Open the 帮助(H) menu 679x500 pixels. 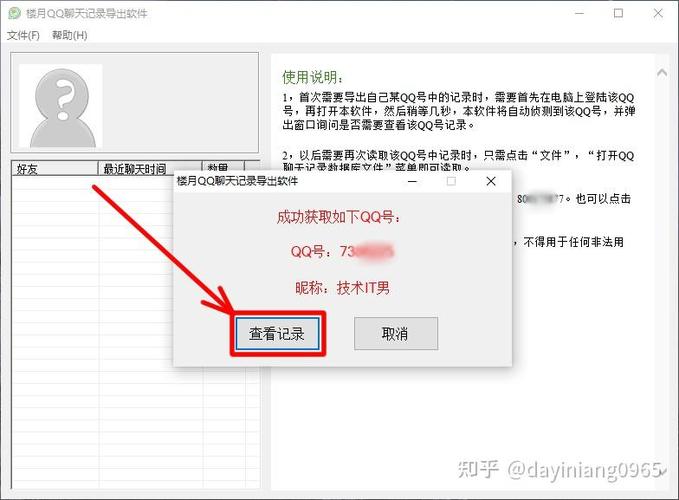69,35
